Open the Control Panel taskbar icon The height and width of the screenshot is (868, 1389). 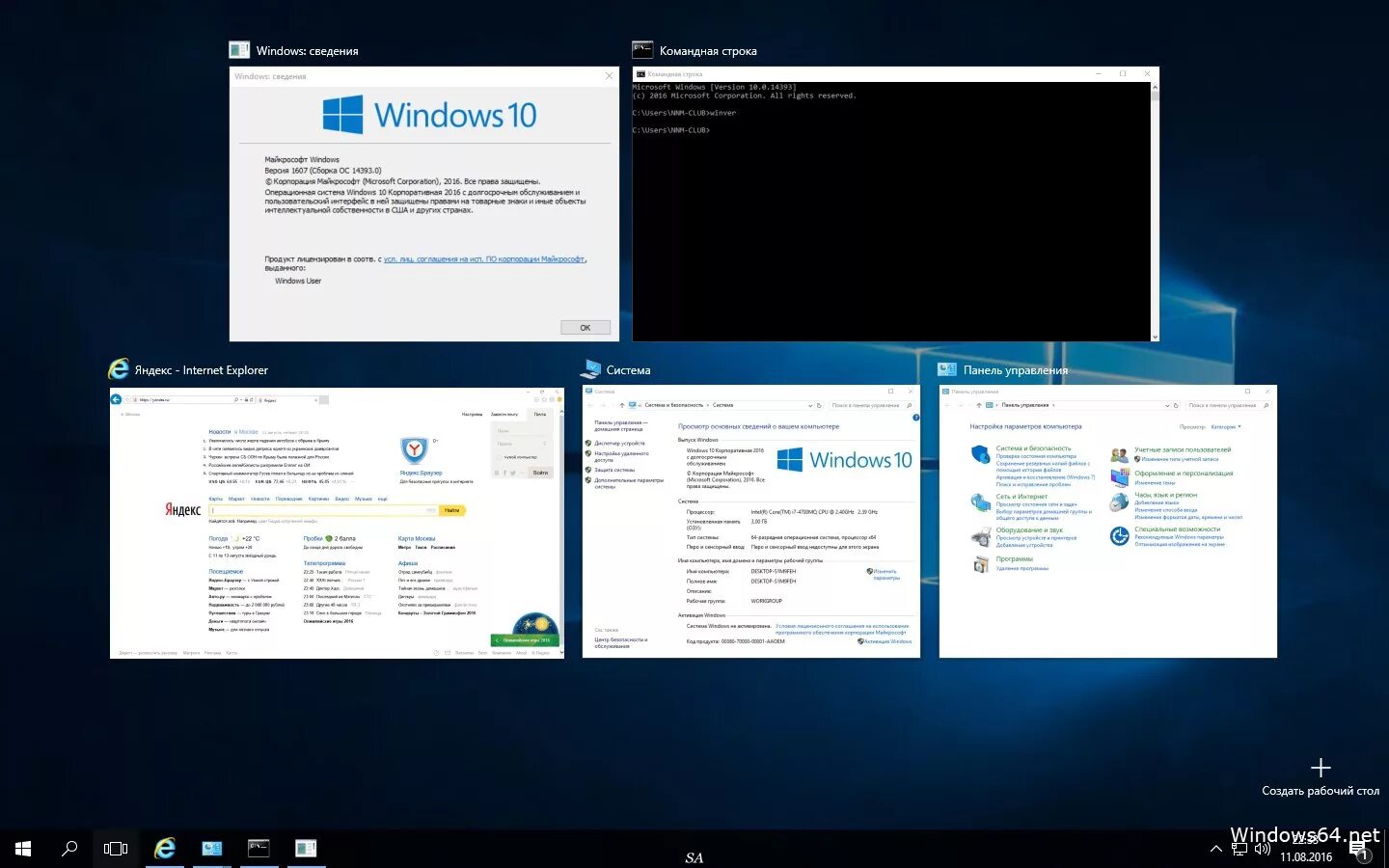pos(212,849)
